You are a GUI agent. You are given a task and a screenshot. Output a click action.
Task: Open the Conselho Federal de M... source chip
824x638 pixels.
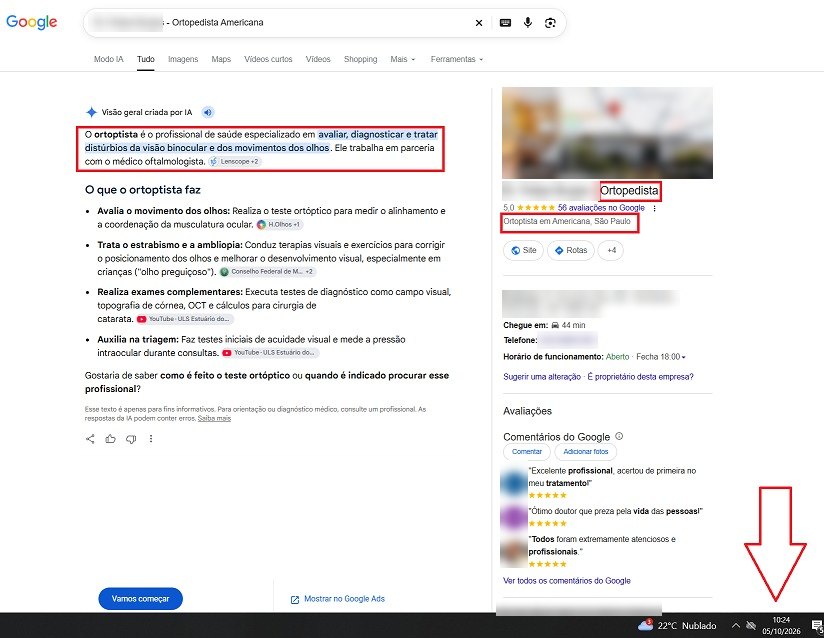[x=267, y=272]
